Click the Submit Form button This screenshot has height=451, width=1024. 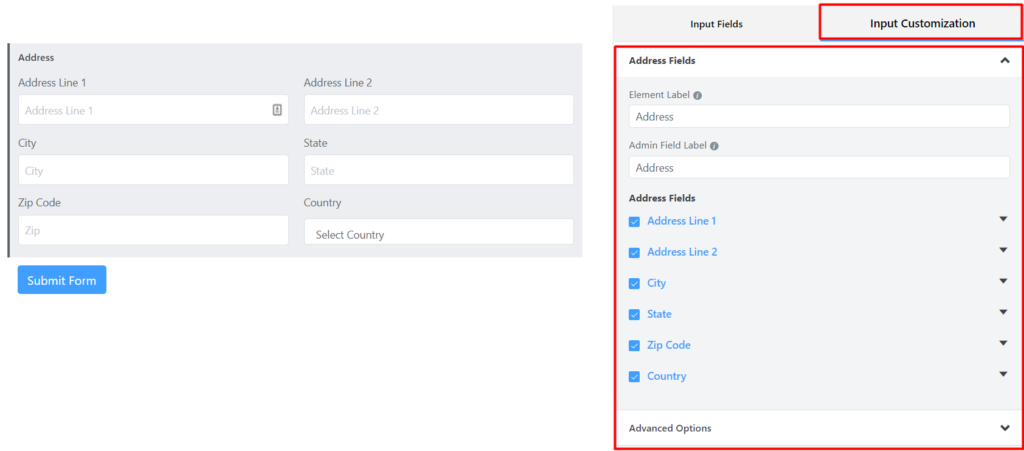(62, 280)
